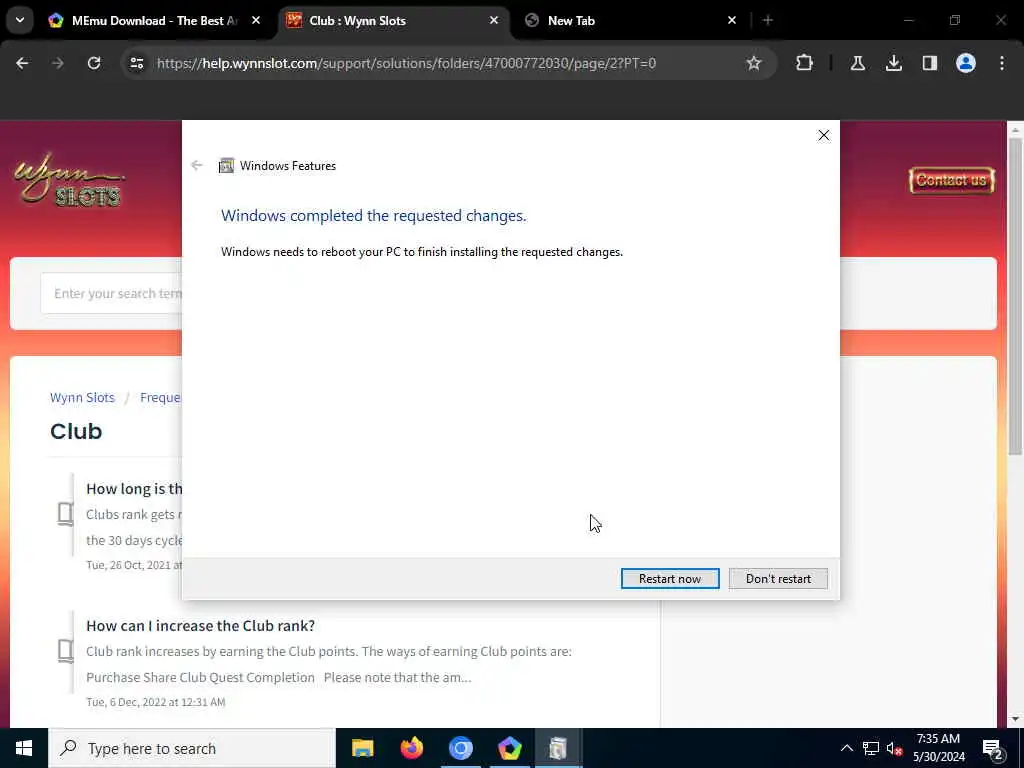Click the Club page heading
The height and width of the screenshot is (768, 1024).
(76, 431)
